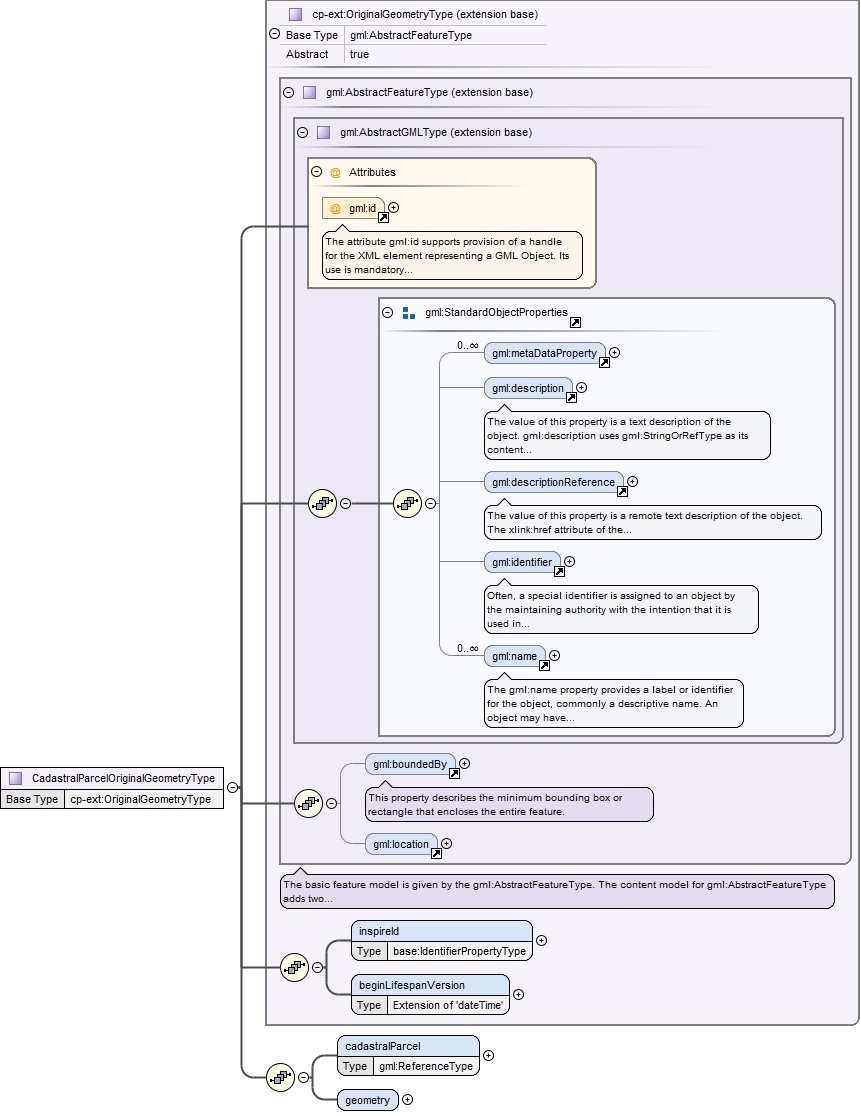Click the sequence icon beside cadastralParcel
The width and height of the screenshot is (861, 1116).
click(280, 1077)
